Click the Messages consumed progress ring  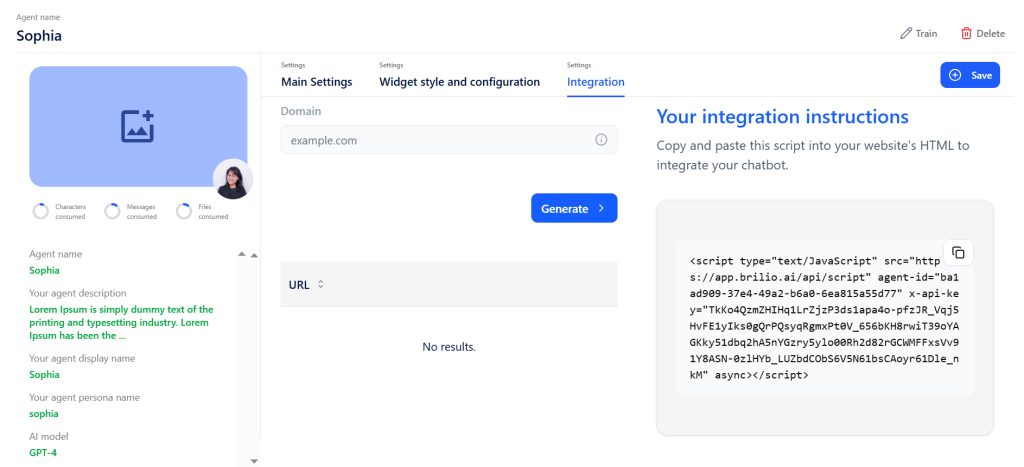coord(112,212)
